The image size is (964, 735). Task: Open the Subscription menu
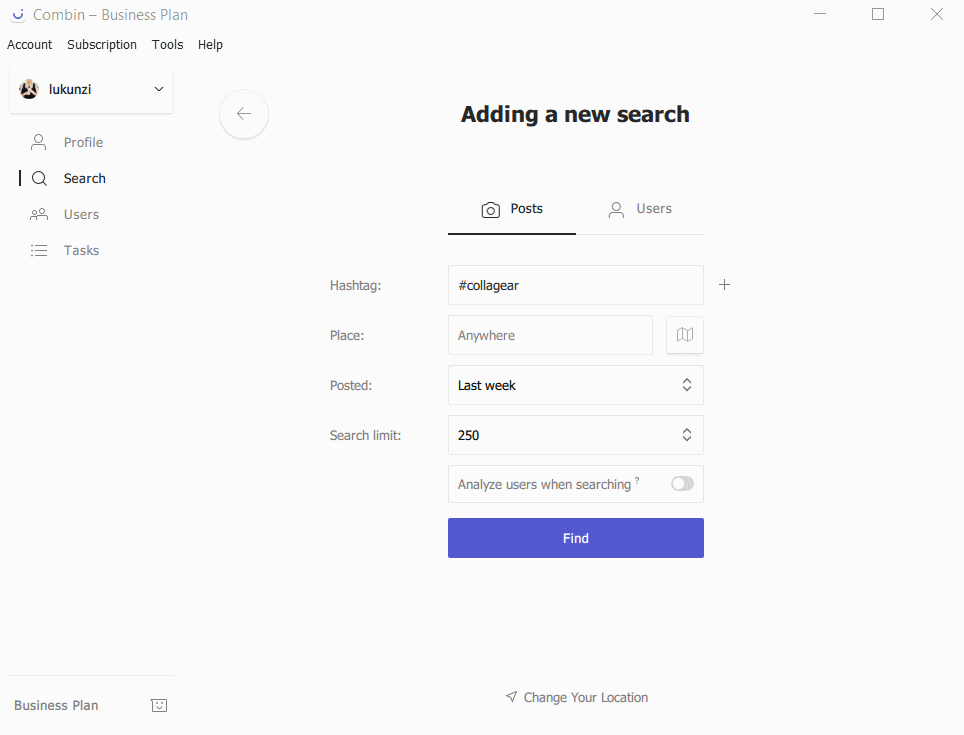(x=101, y=44)
